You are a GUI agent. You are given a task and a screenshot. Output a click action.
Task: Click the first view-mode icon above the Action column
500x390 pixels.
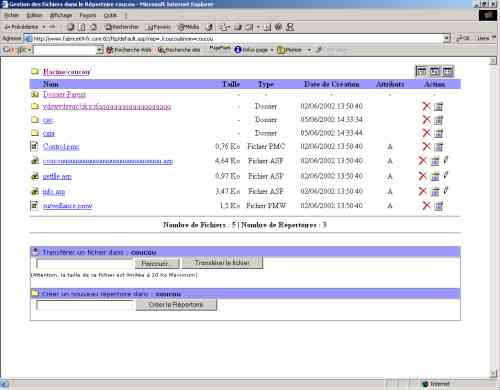[x=422, y=71]
